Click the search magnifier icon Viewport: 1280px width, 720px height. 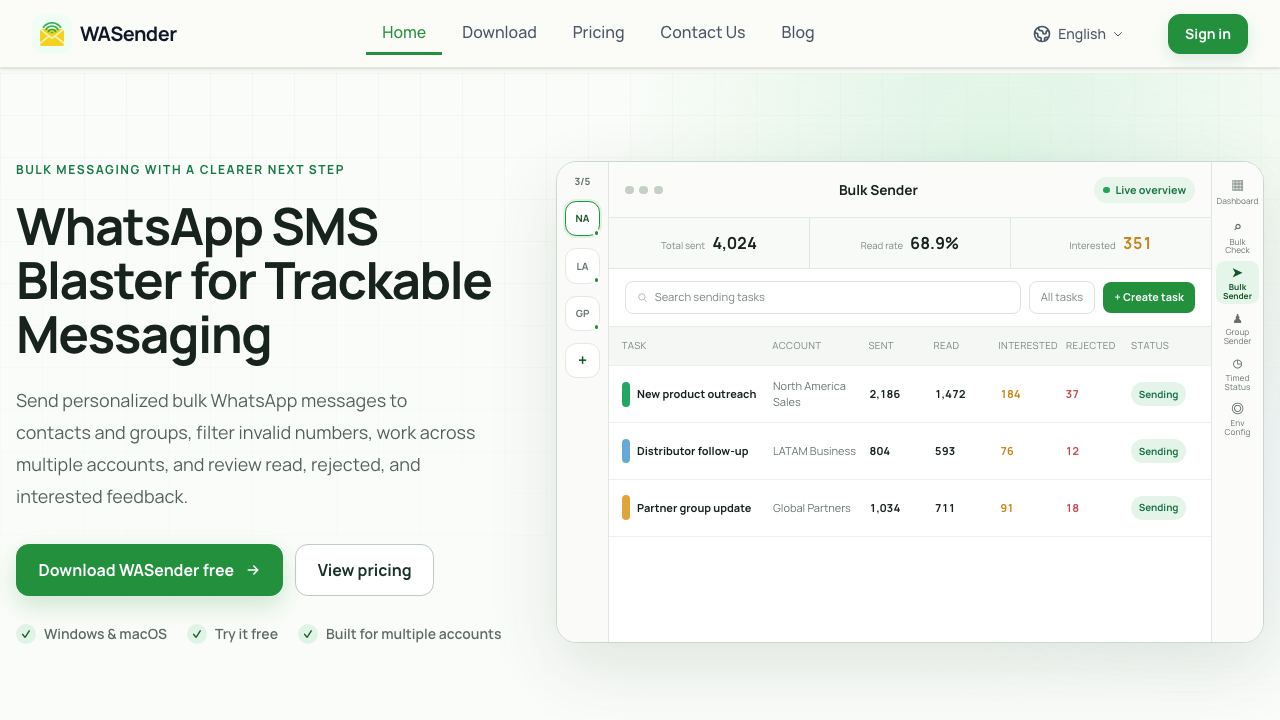[643, 297]
